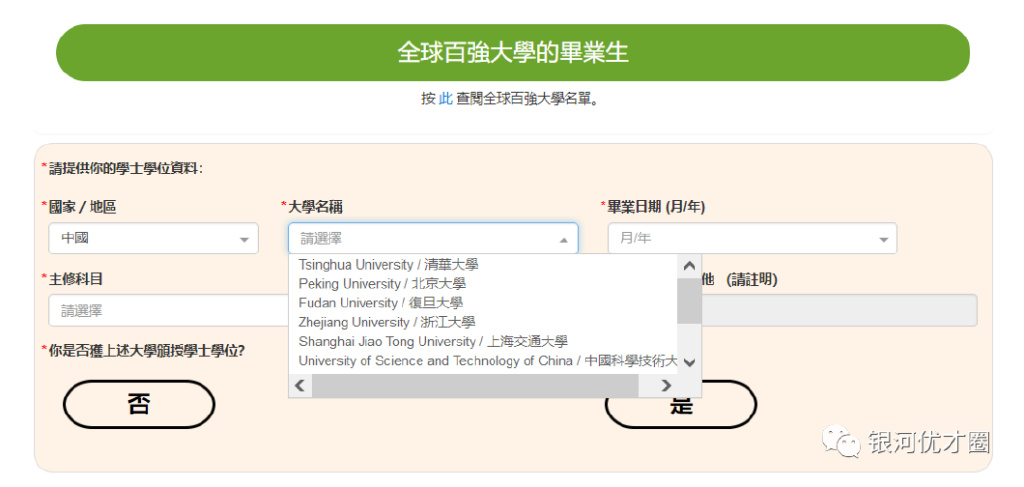This screenshot has width=1024, height=487.
Task: Click the 是 button
Action: [x=681, y=405]
